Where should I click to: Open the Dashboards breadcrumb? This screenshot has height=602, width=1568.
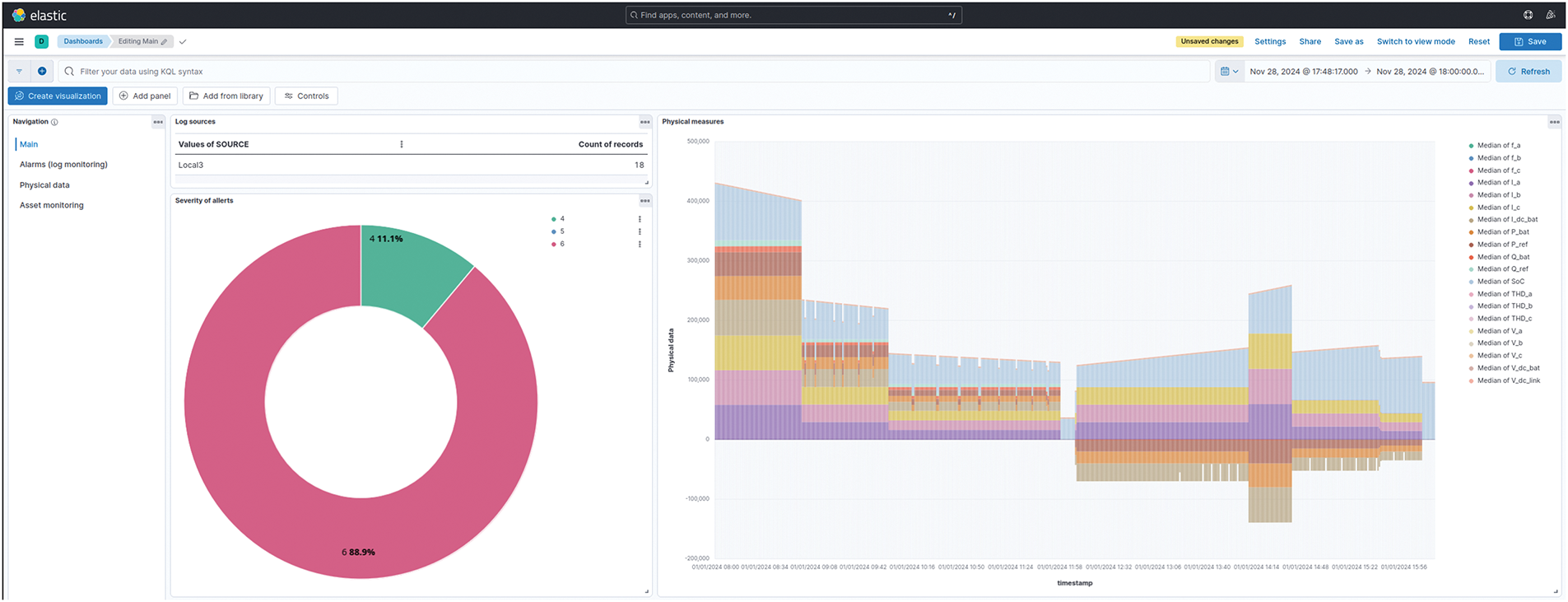(83, 41)
